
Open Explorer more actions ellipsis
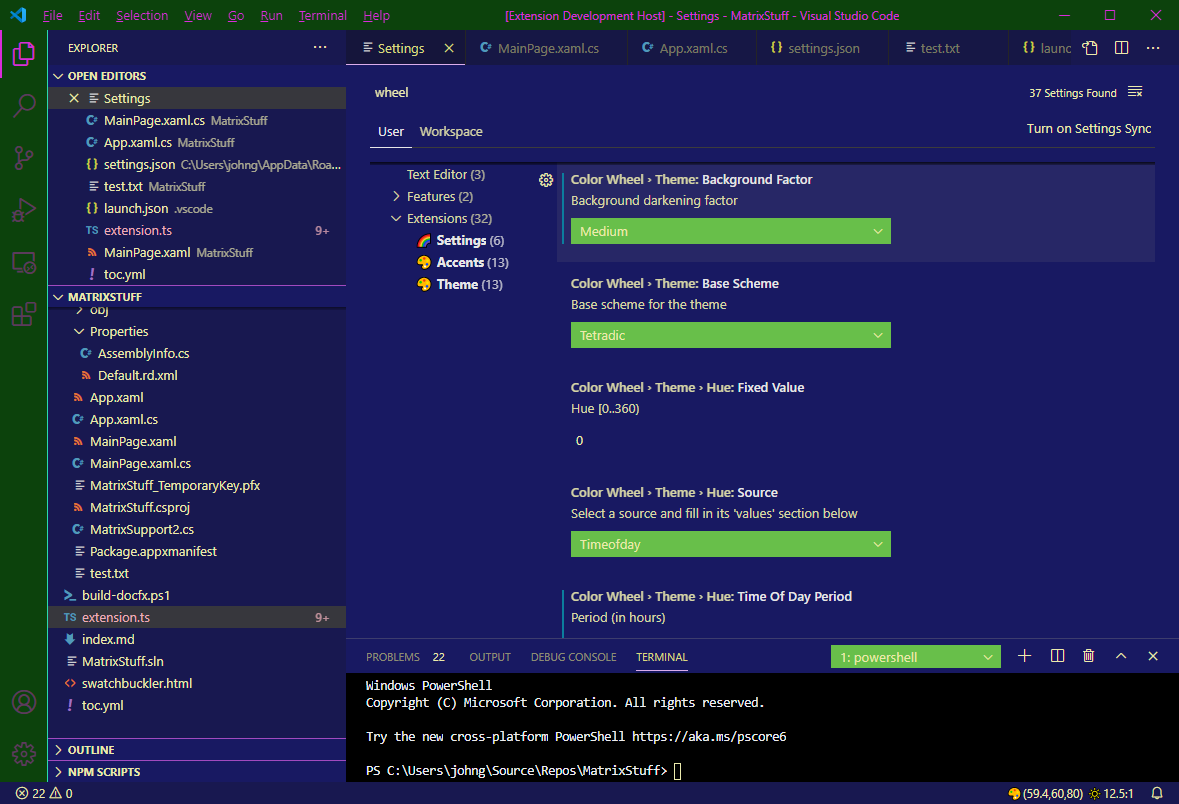(320, 47)
